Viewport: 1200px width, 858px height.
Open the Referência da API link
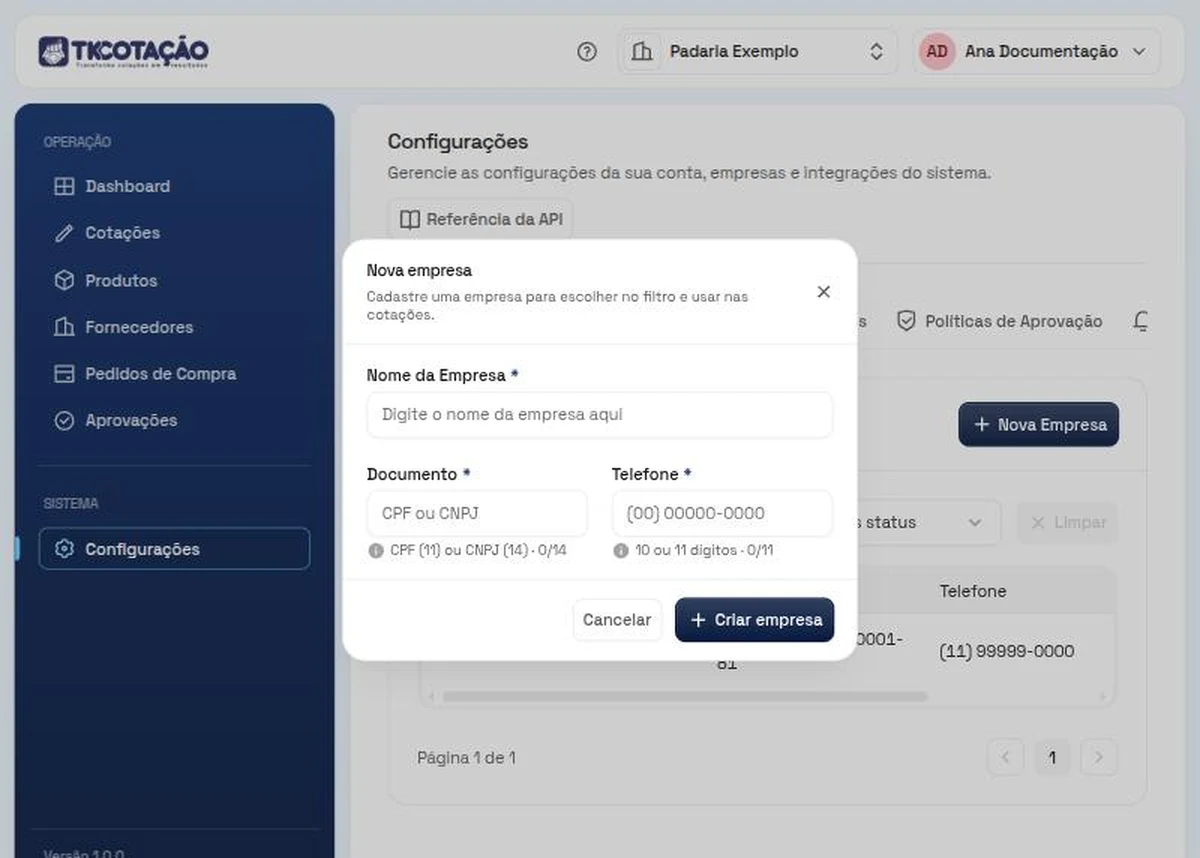480,219
